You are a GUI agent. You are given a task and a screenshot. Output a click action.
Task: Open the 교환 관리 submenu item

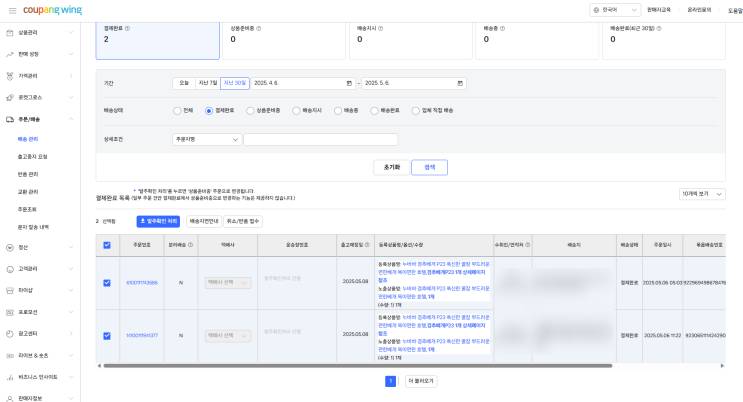coord(28,192)
